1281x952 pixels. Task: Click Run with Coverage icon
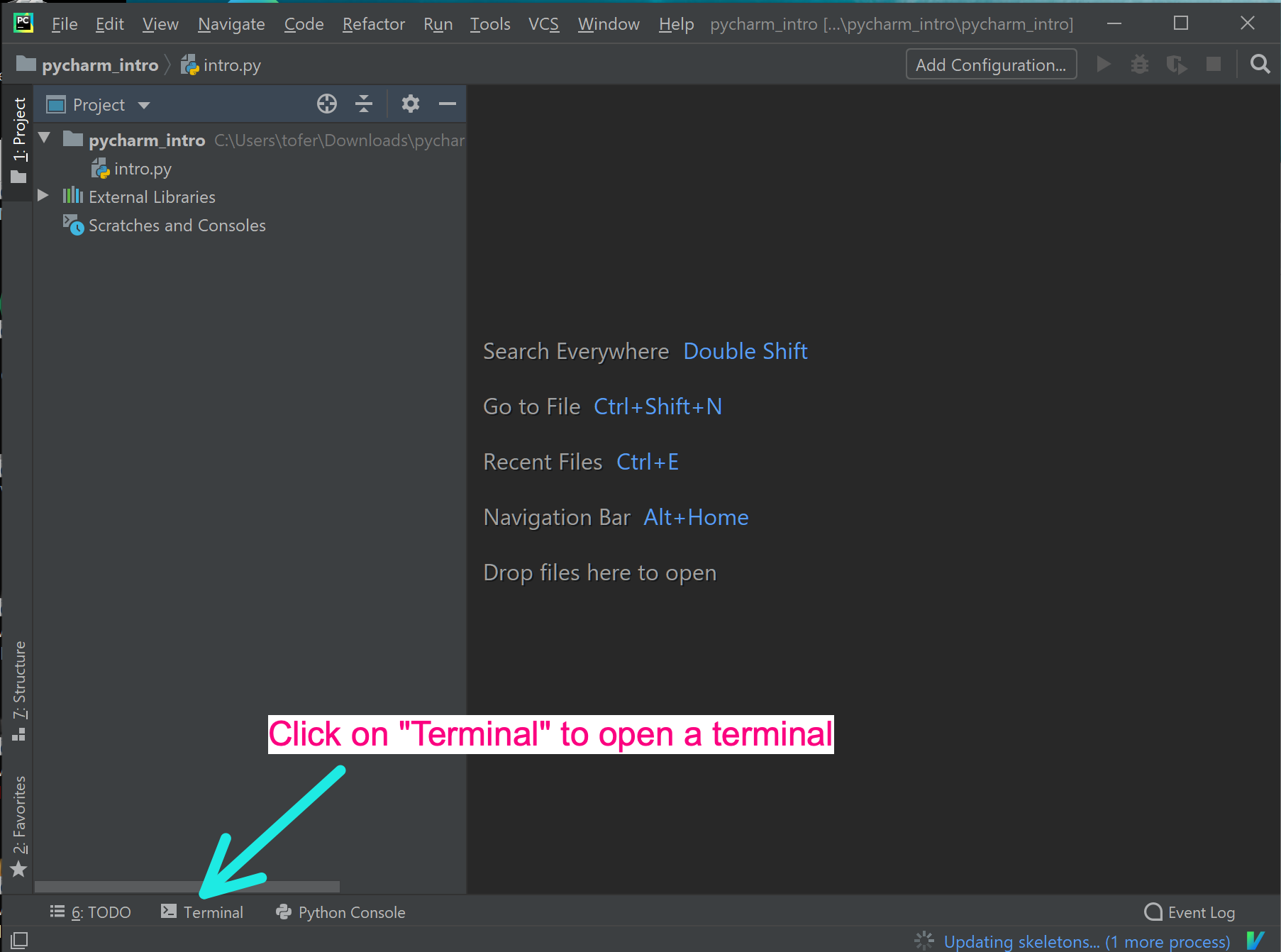(x=1177, y=65)
